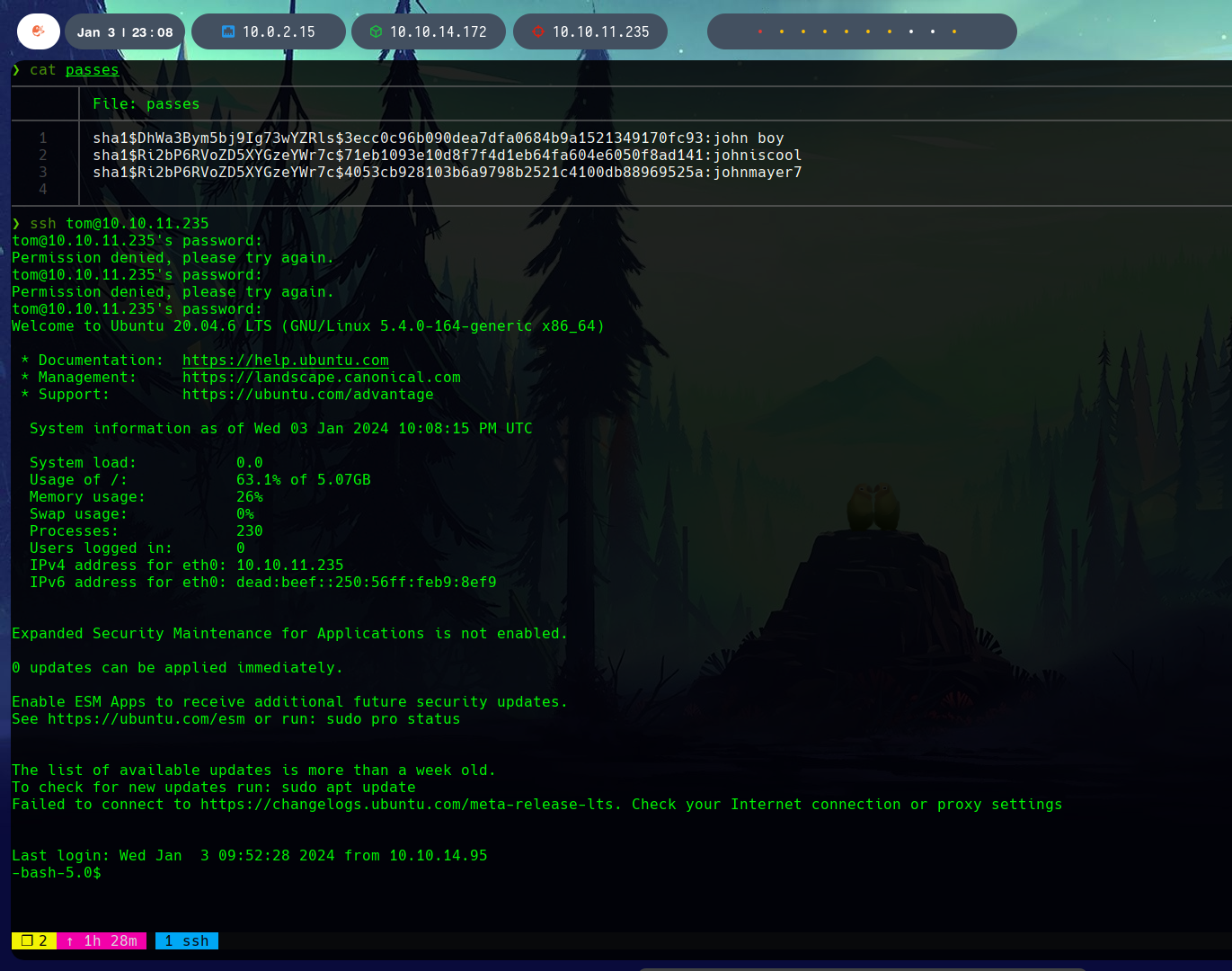Click the Jan 3 date and time widget
Screen dimensions: 1232x971
coord(125,32)
